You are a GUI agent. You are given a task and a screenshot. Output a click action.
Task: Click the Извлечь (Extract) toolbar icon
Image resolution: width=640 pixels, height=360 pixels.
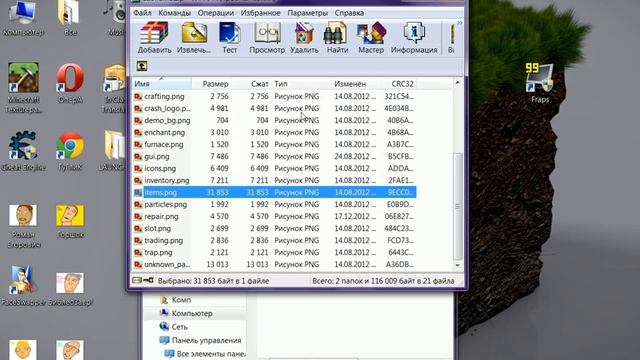194,38
